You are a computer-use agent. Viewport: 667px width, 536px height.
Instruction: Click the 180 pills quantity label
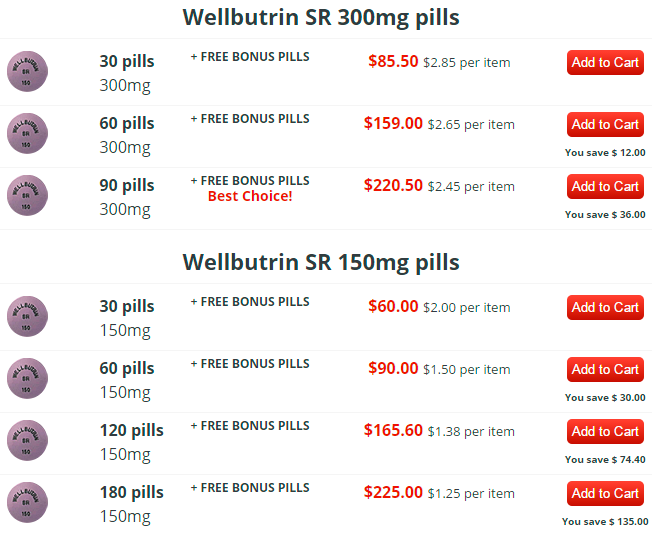pos(131,493)
